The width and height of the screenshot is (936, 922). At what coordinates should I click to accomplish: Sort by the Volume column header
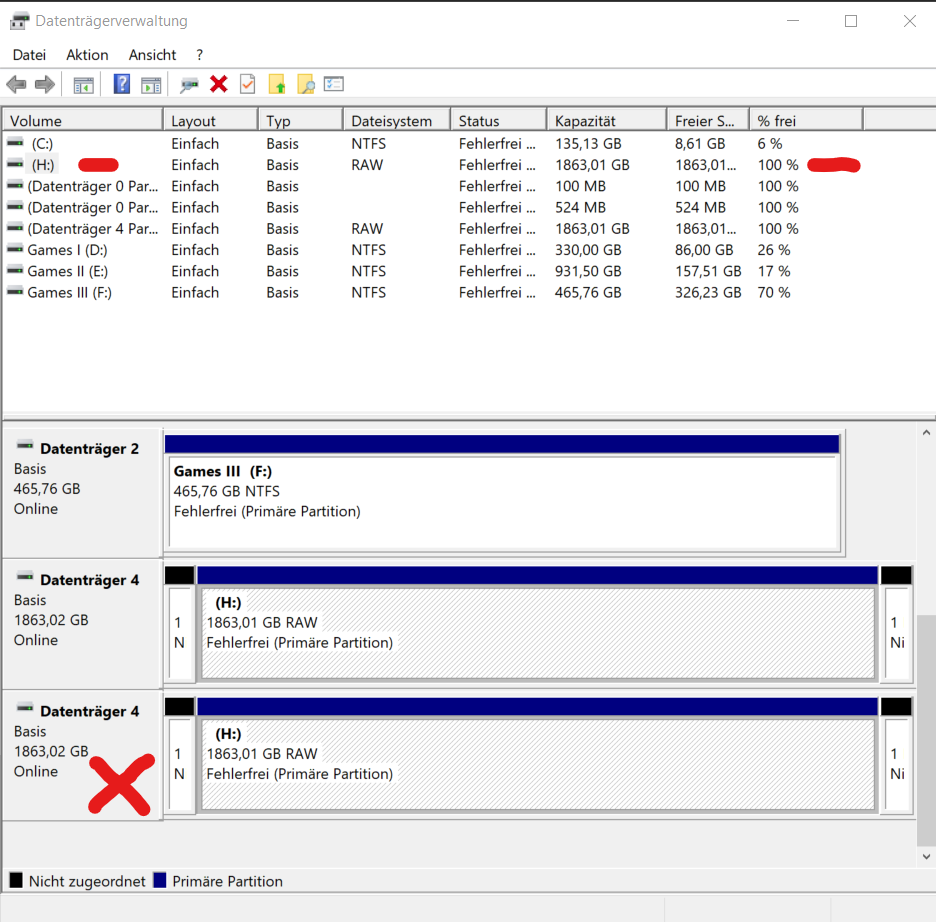click(x=83, y=121)
